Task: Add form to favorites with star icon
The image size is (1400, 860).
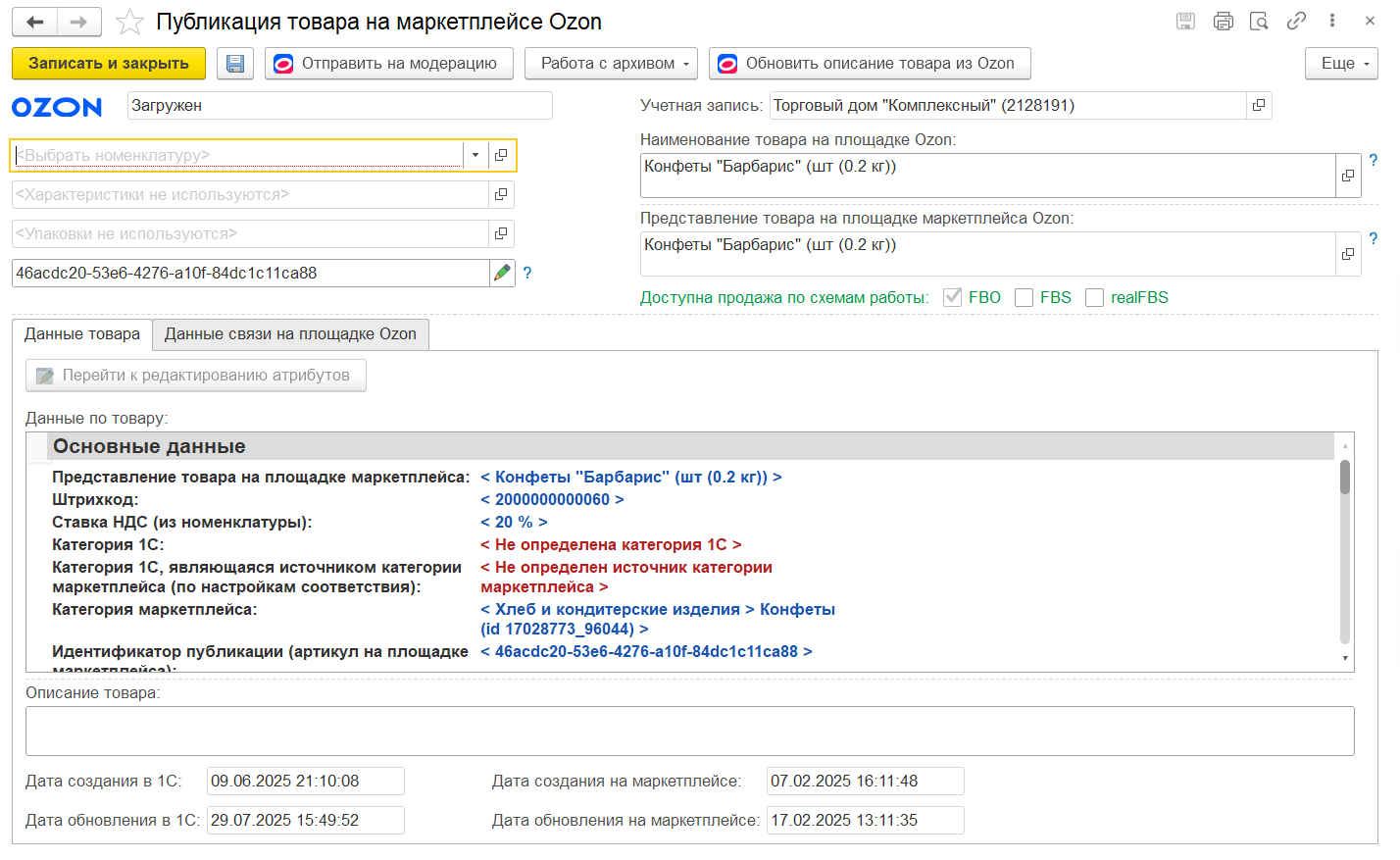Action: [129, 22]
